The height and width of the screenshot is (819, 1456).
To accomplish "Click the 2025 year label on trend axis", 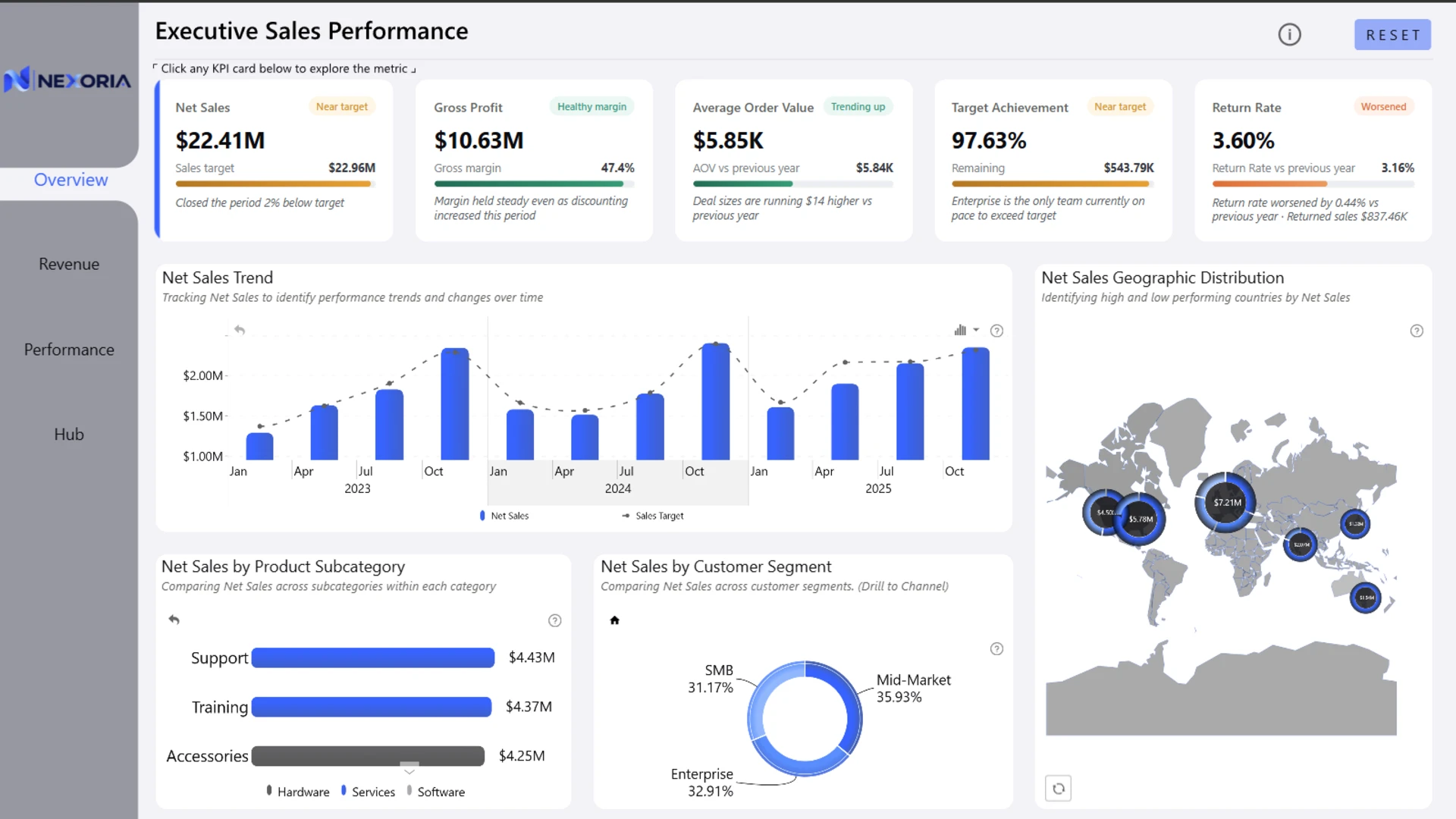I will point(878,488).
